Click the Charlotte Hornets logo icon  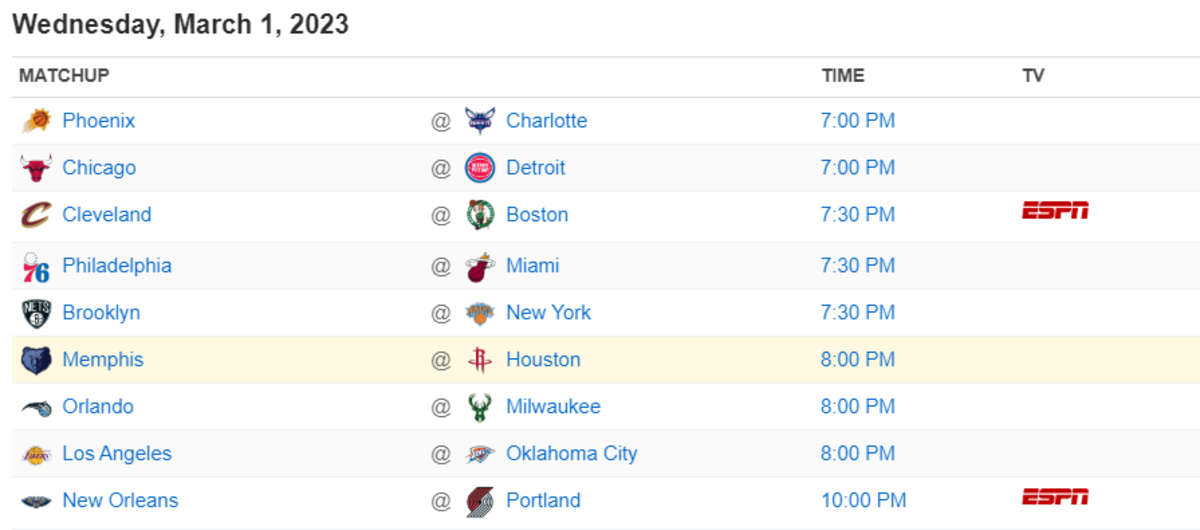pos(480,121)
